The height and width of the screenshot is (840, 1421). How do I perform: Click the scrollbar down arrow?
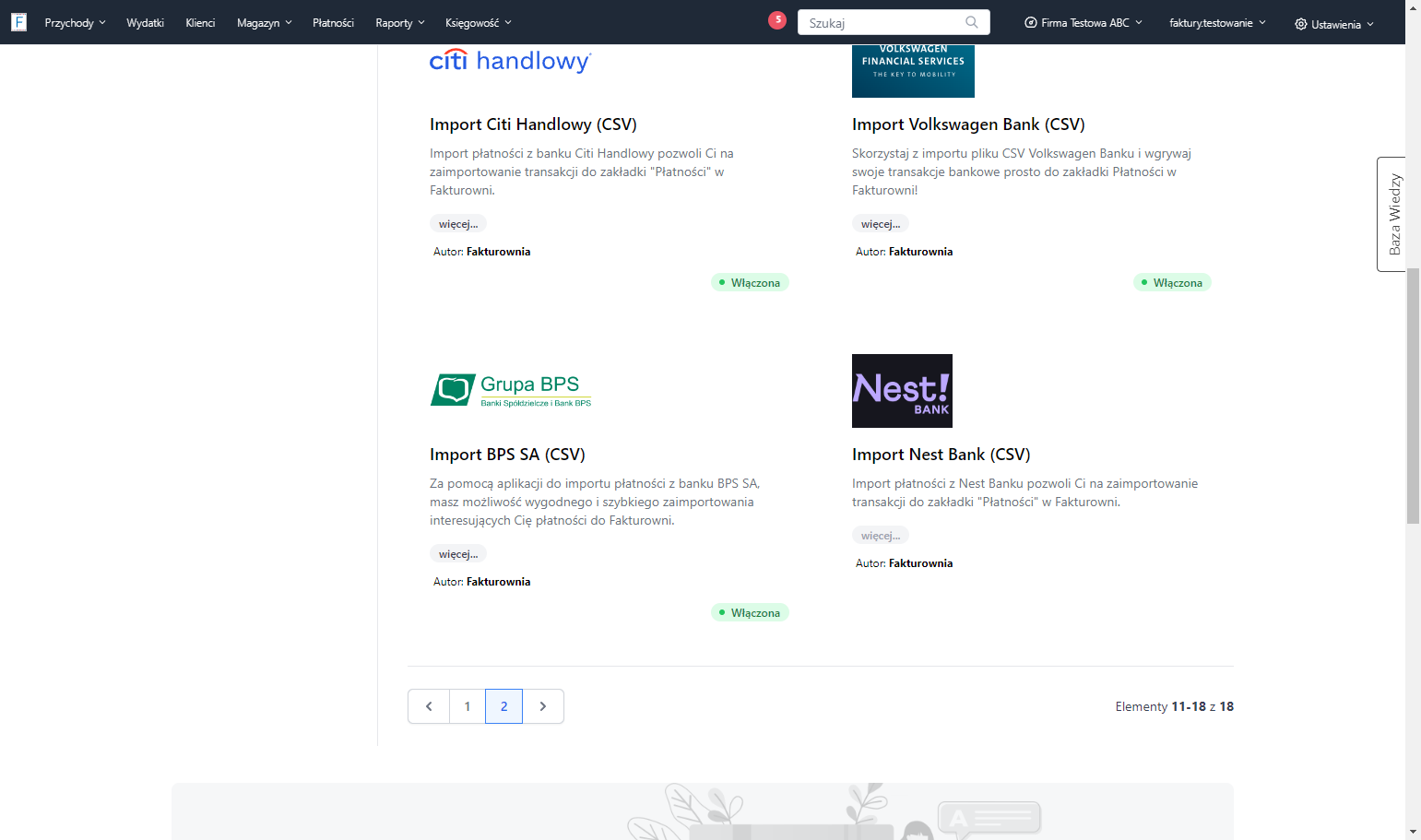[1413, 832]
